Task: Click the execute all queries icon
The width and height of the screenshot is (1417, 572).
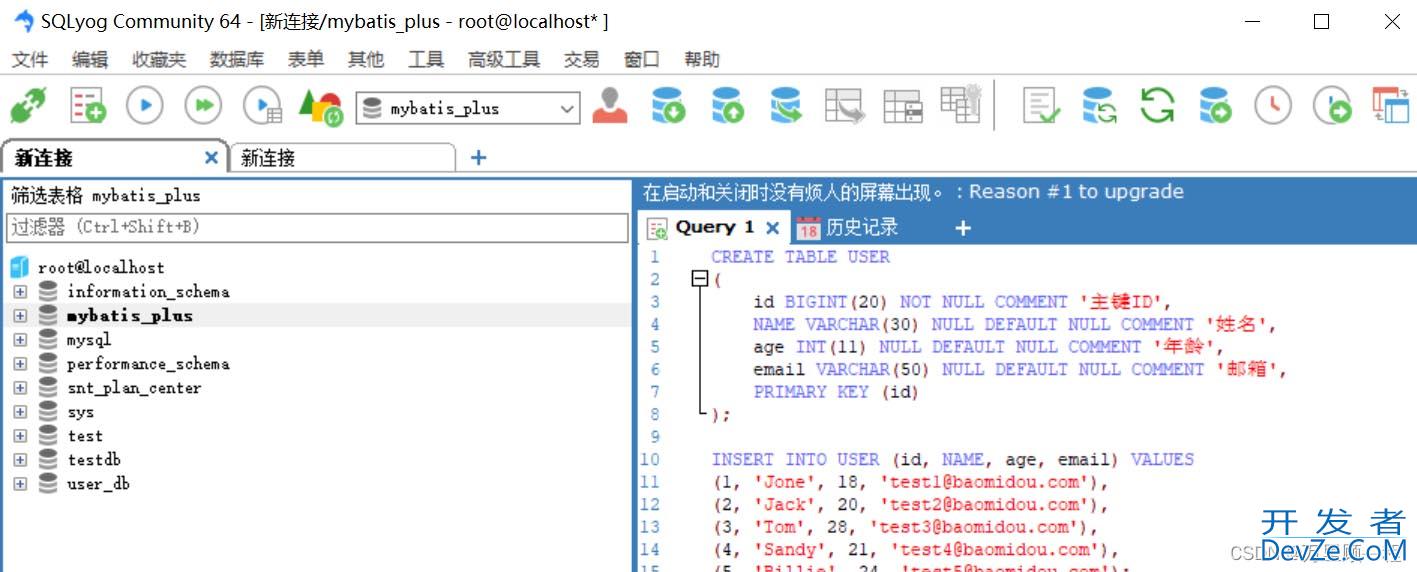Action: tap(203, 105)
